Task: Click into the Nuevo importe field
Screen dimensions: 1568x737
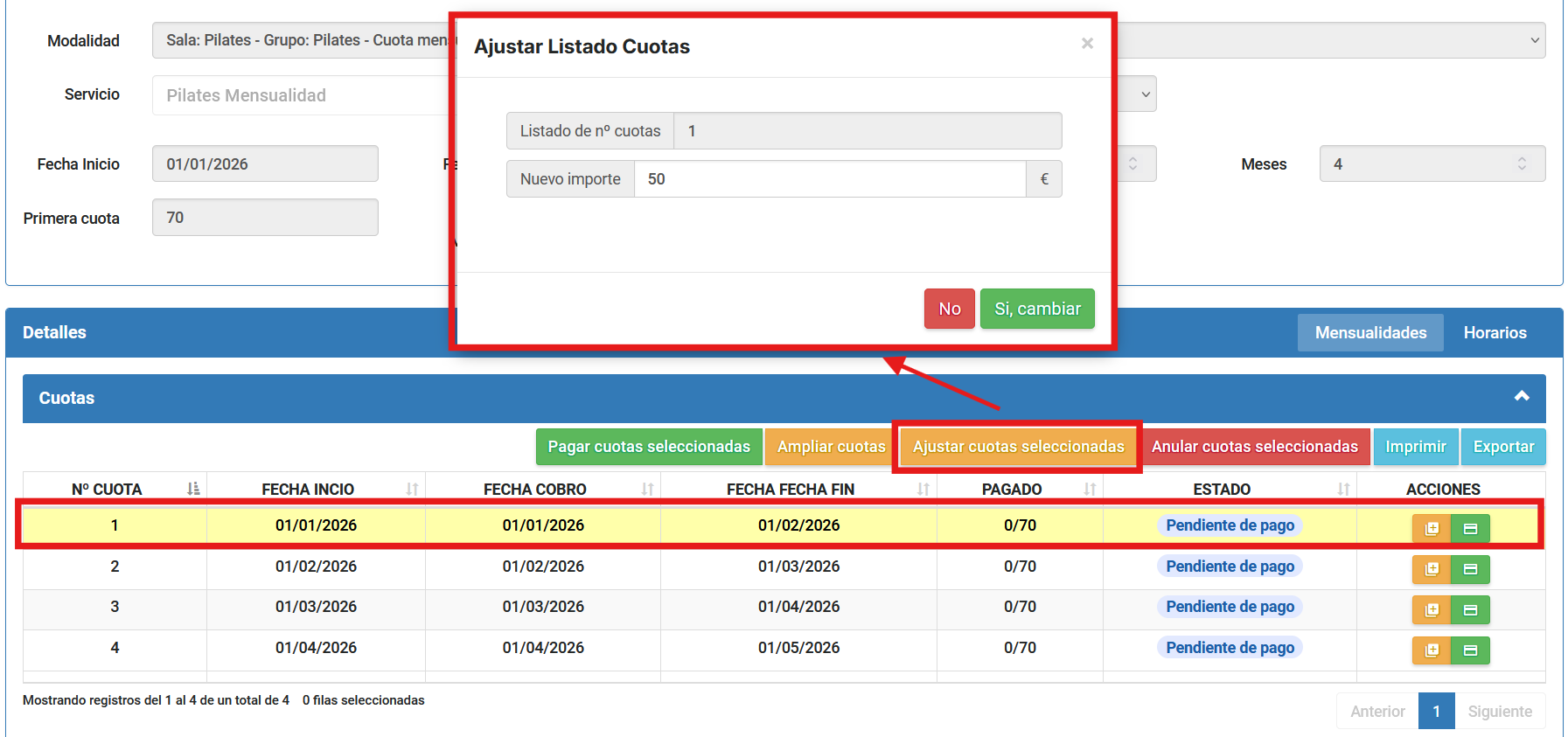Action: click(x=829, y=179)
